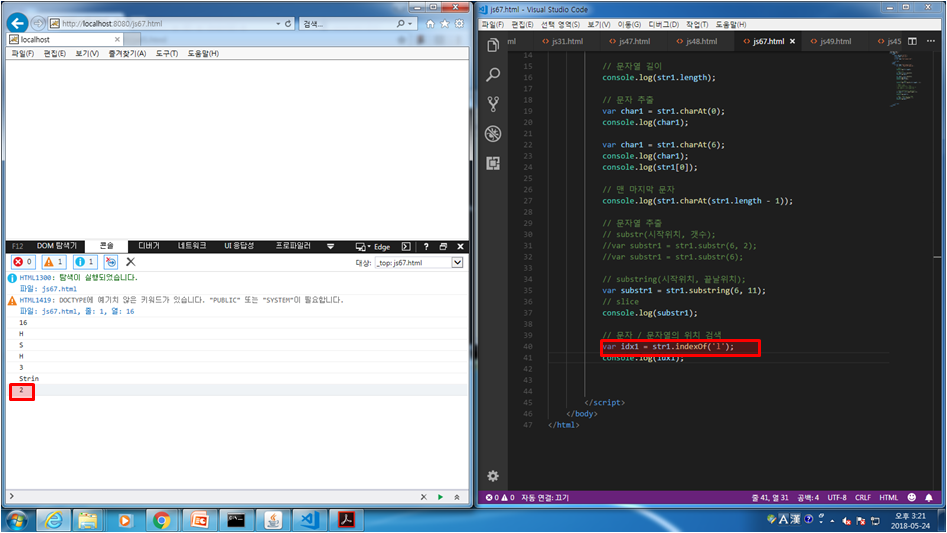
Task: Open Chrome from the Windows taskbar
Action: point(161,520)
